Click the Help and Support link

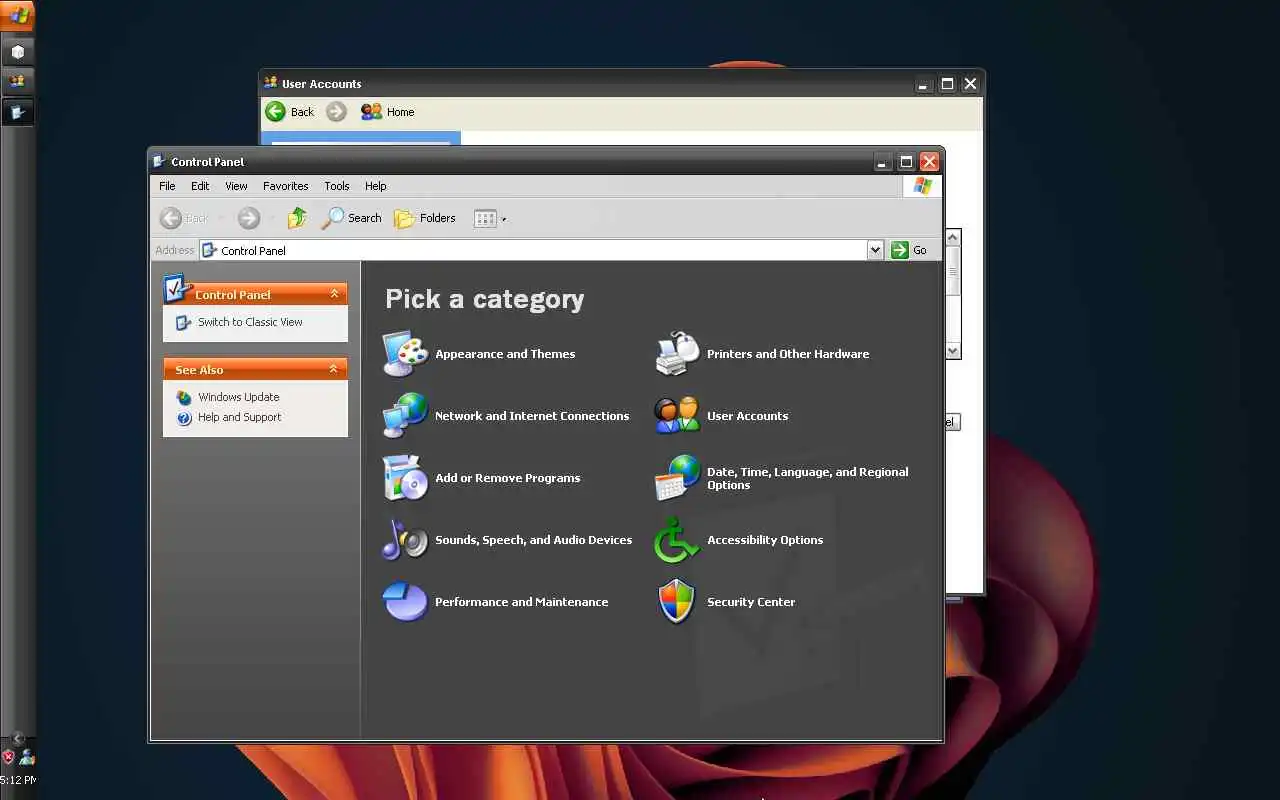point(239,417)
